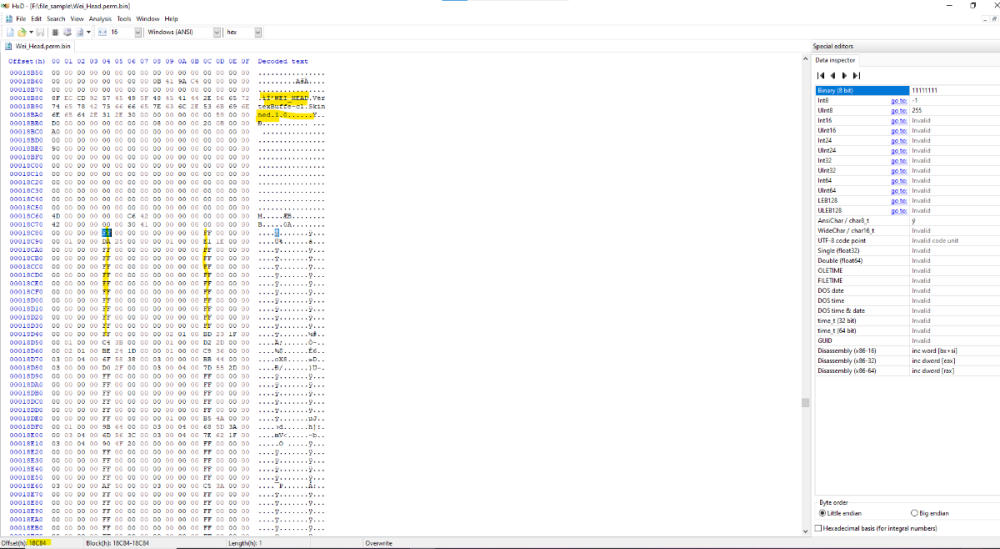
Task: Click the file icon on Wei_Head.perm.bin tab
Action: tap(9, 46)
